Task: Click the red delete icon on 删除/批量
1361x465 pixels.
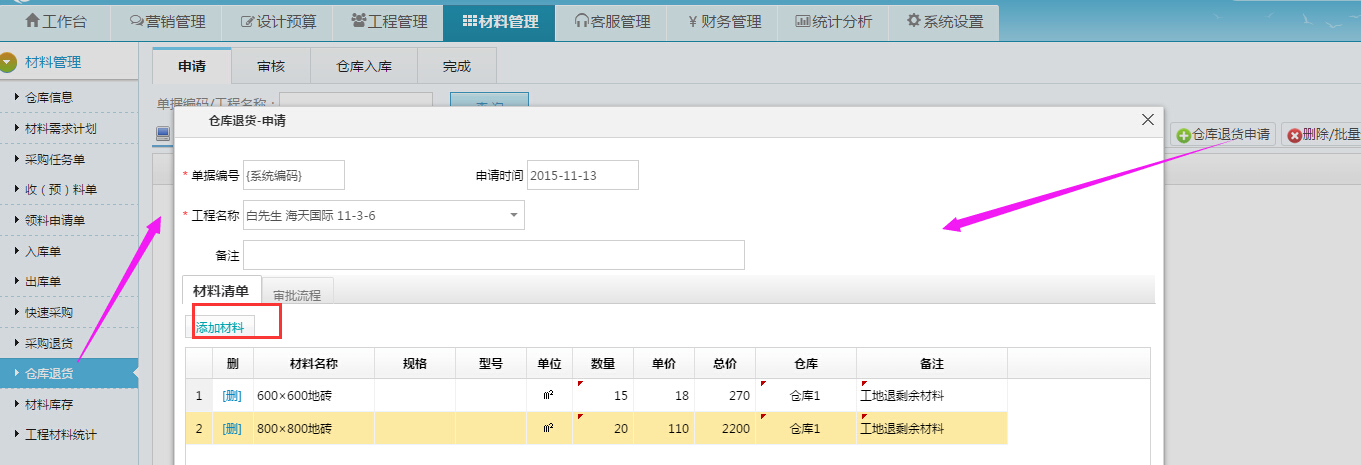Action: pos(1294,135)
